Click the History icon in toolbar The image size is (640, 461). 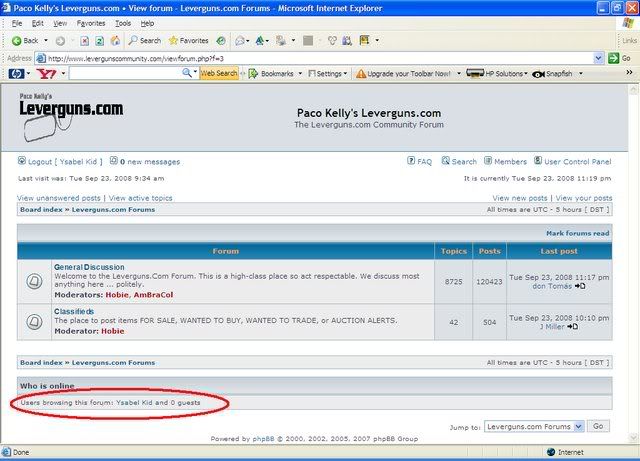click(221, 40)
